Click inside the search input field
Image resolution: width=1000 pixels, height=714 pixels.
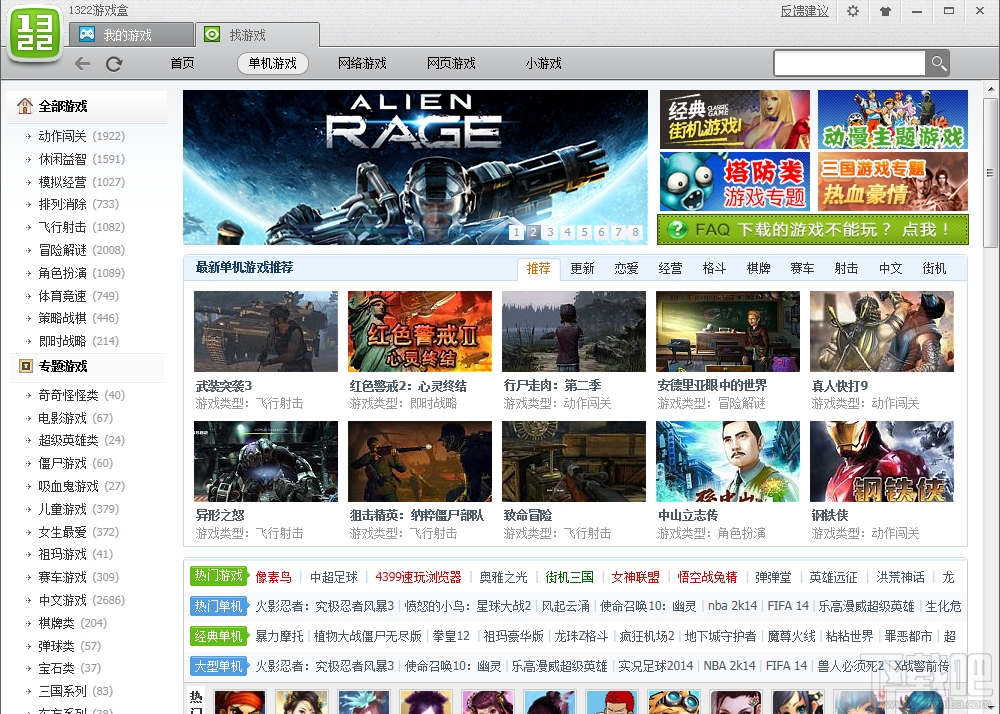point(849,63)
